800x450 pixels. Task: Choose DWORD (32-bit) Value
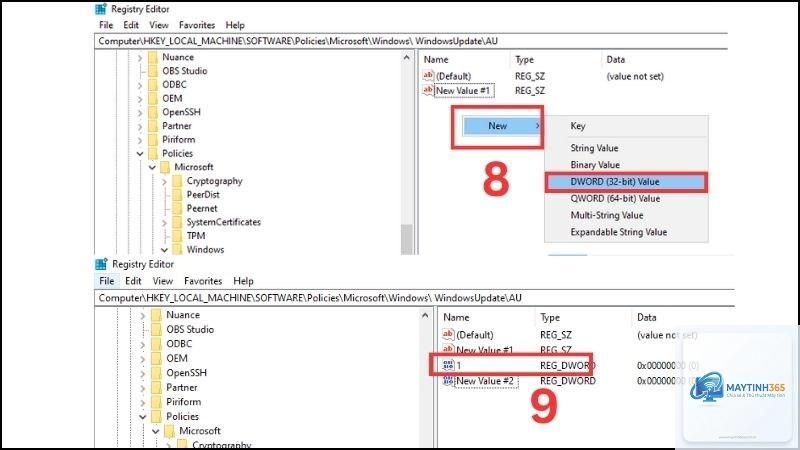click(x=627, y=182)
